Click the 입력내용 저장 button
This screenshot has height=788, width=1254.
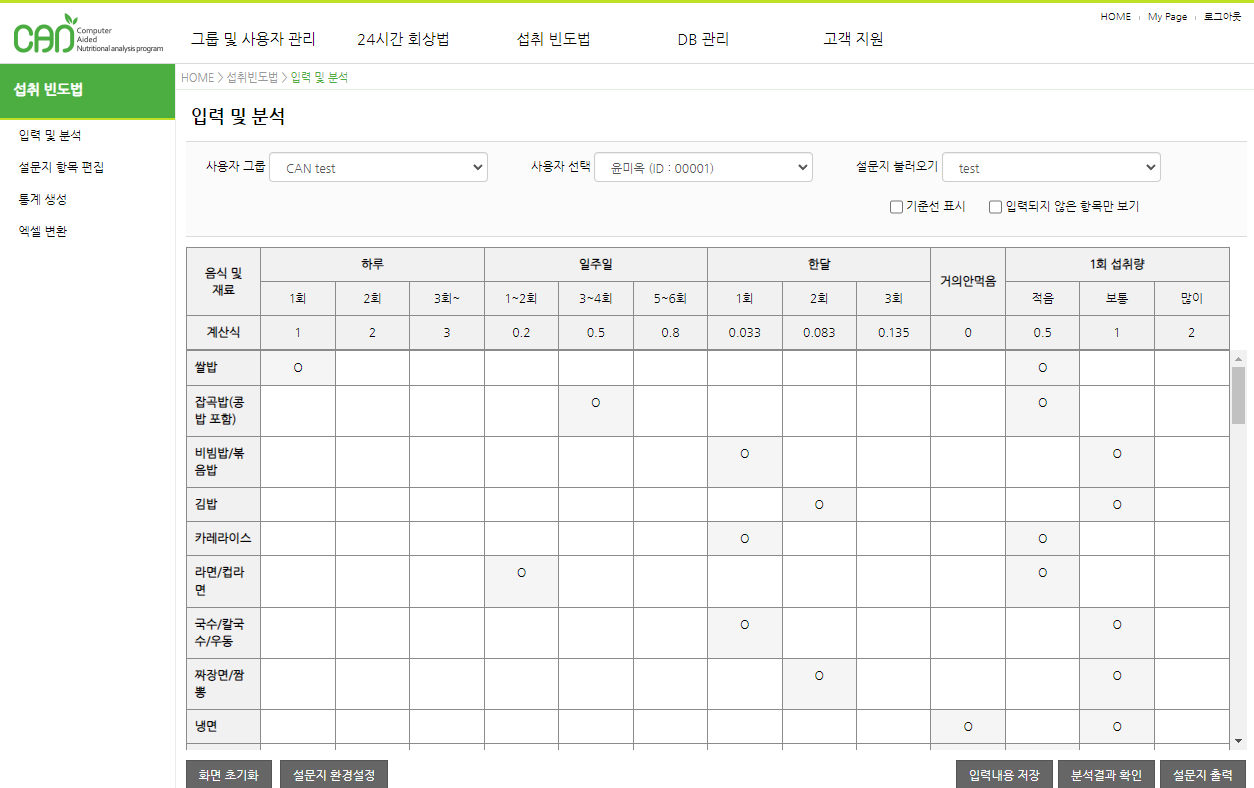[1004, 775]
